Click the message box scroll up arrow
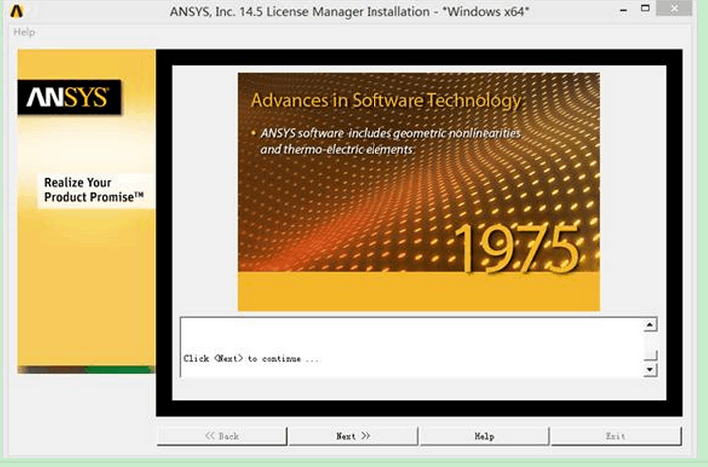This screenshot has width=708, height=467. 650,324
